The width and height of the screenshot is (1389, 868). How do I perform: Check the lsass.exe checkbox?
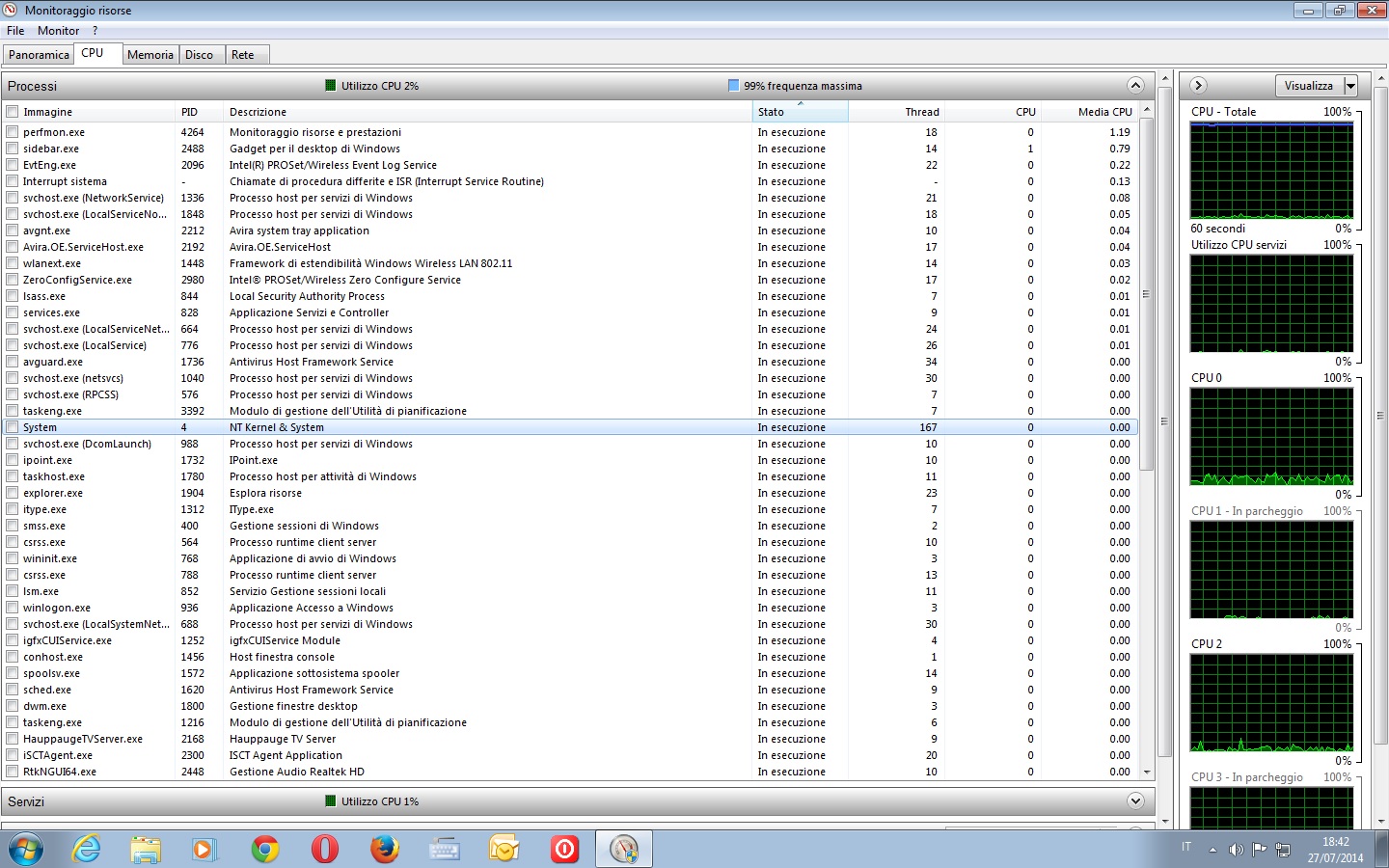[x=13, y=296]
